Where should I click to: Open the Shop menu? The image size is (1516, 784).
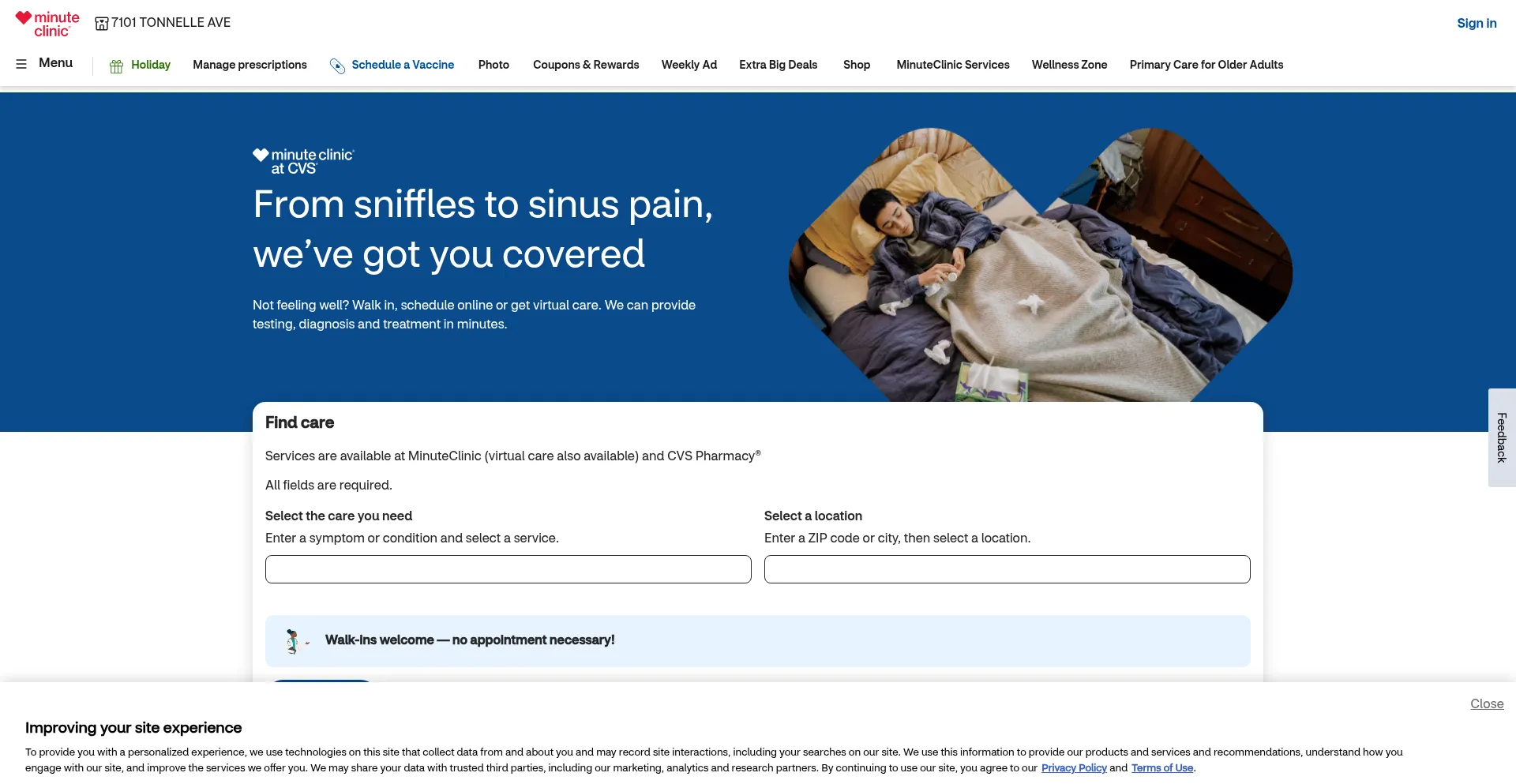[857, 65]
